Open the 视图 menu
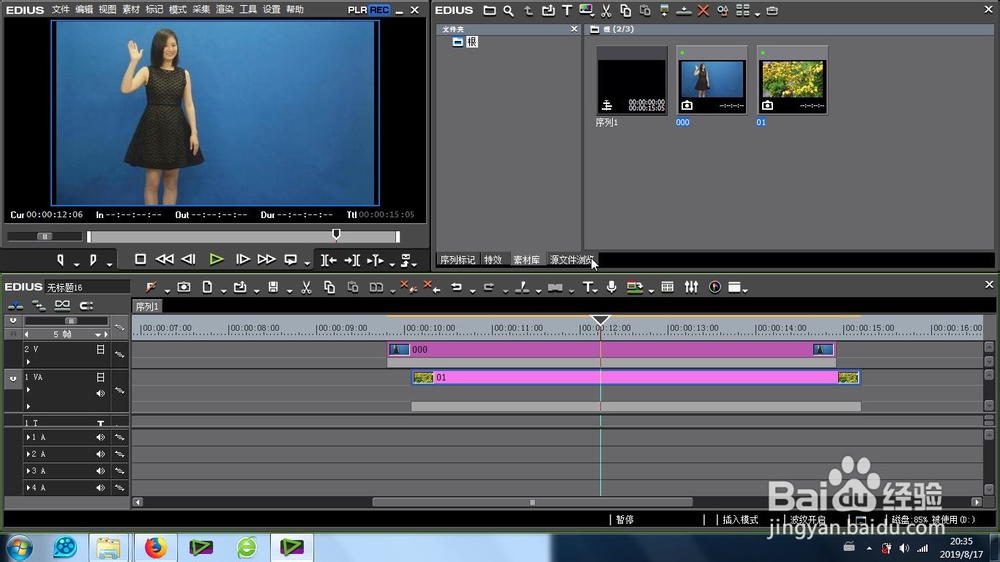The height and width of the screenshot is (562, 1000). (x=107, y=10)
